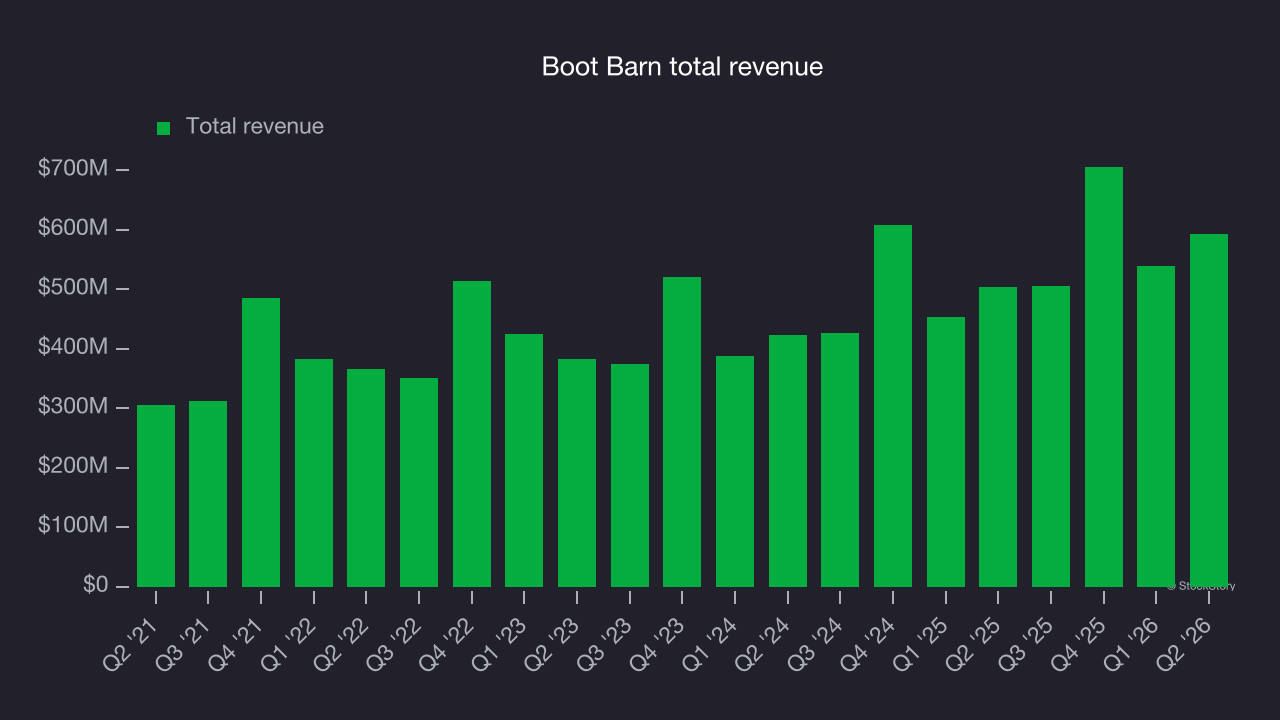
Task: Click the revenue bar for Q2 '25
Action: point(998,437)
